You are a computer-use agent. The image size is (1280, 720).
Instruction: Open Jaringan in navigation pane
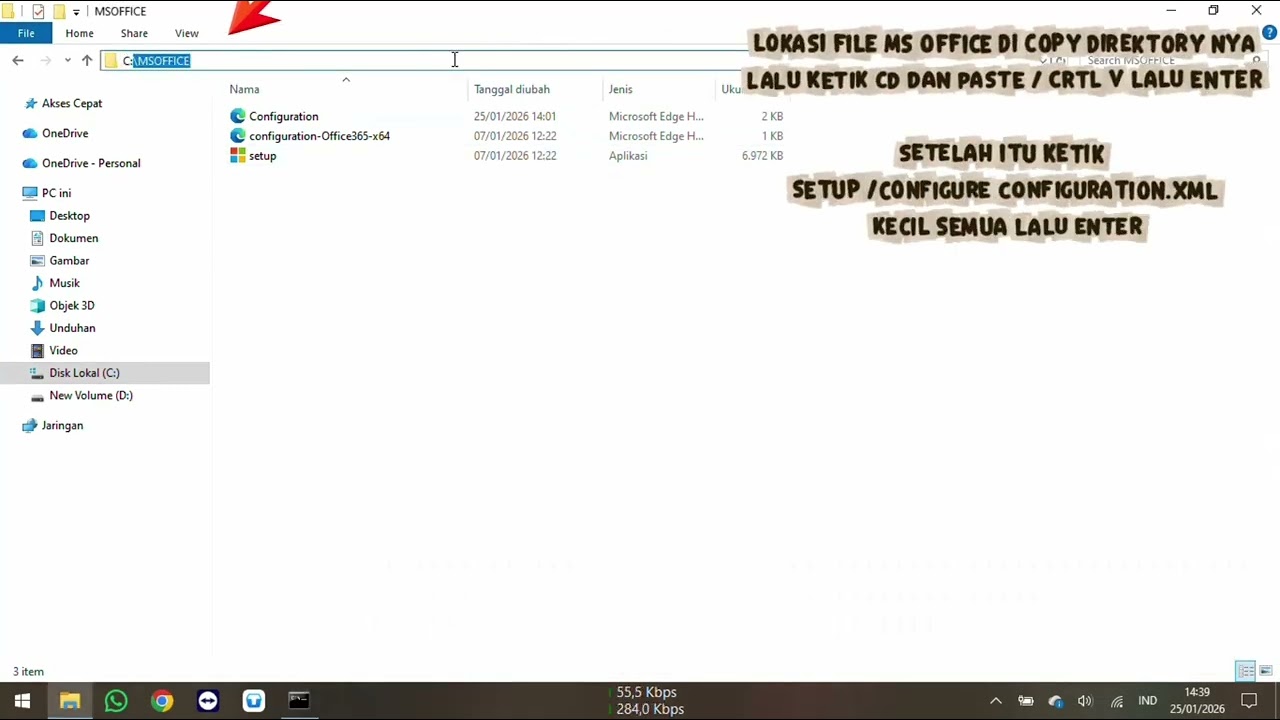click(62, 425)
